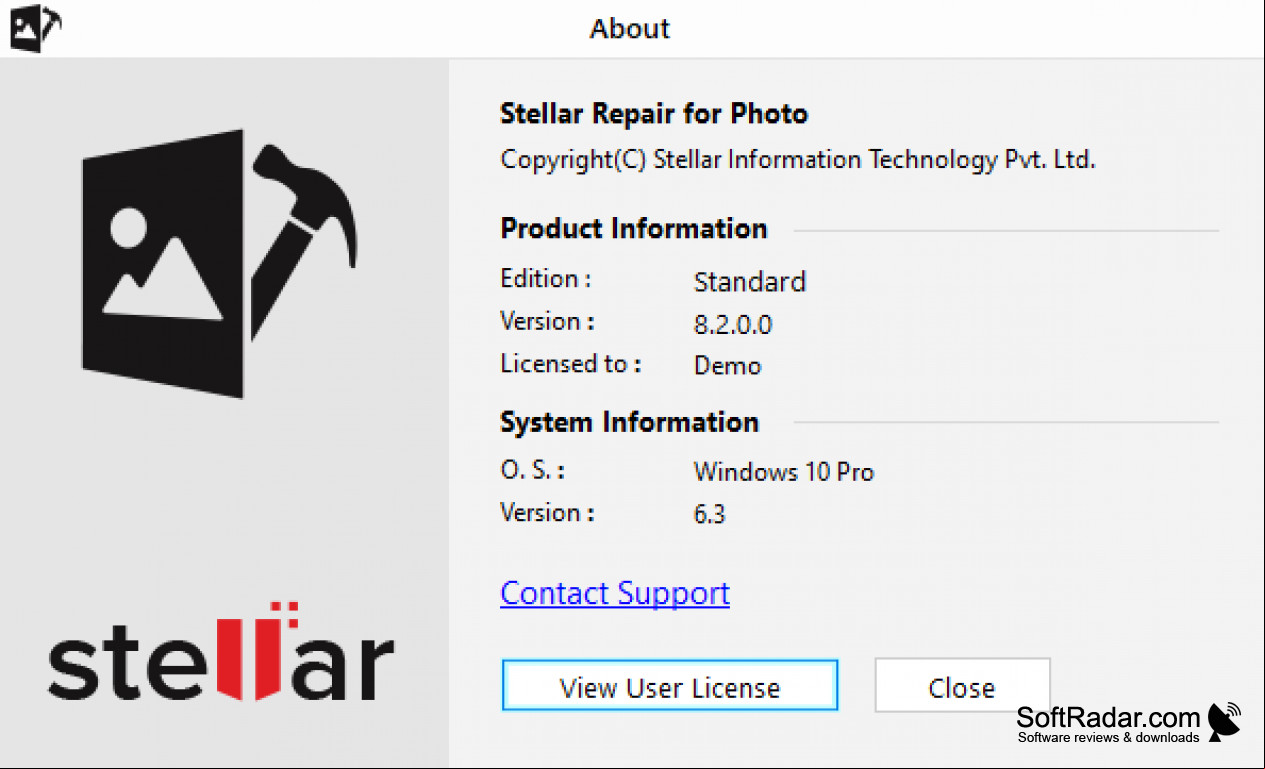Viewport: 1265px width, 769px height.
Task: Click the Stellar brand logo
Action: tap(221, 654)
